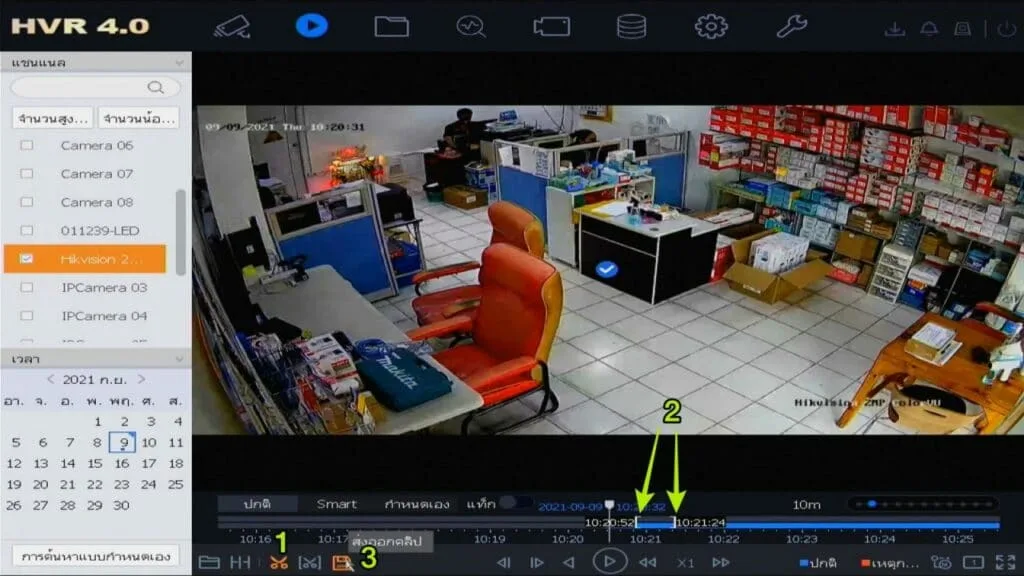Toggle the แท็ก switch
This screenshot has height=576, width=1024.
515,503
